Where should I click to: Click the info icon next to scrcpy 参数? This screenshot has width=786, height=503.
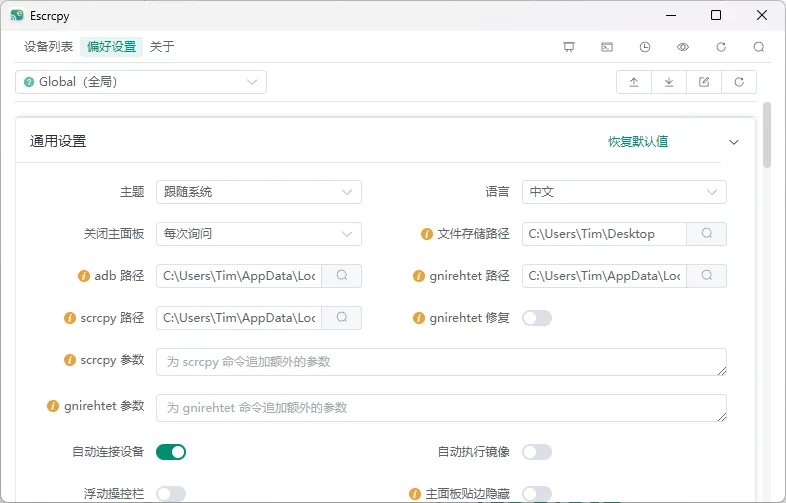(70, 361)
